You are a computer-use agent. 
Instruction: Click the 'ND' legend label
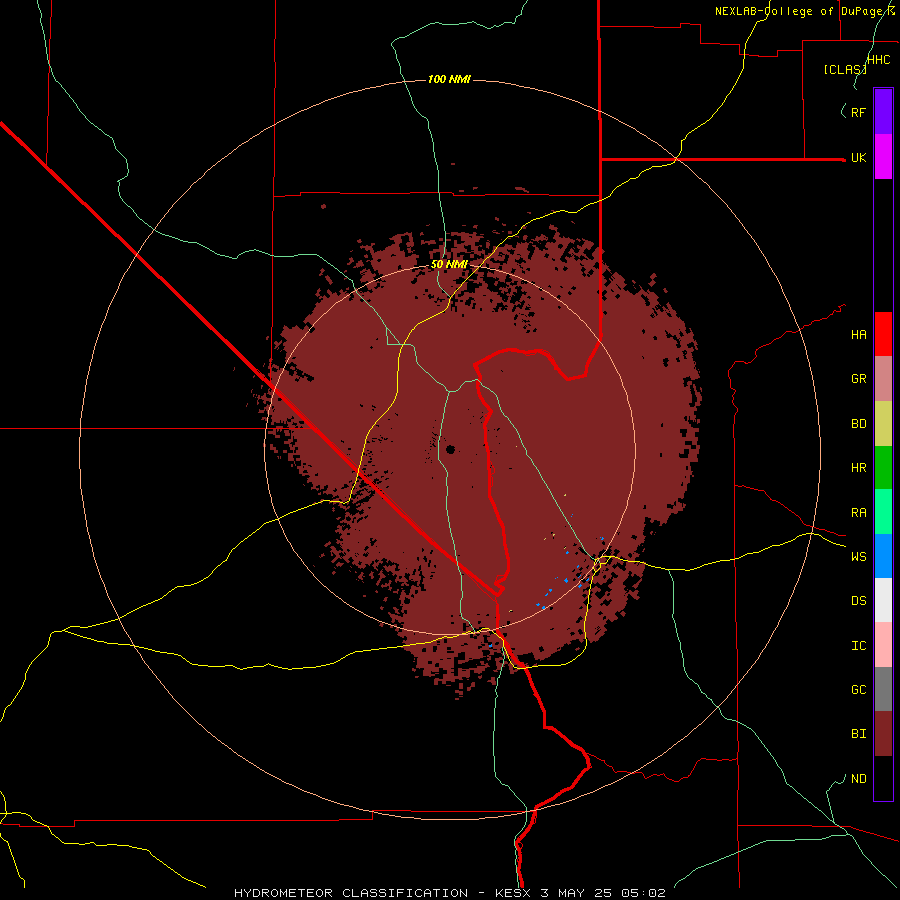tap(858, 779)
